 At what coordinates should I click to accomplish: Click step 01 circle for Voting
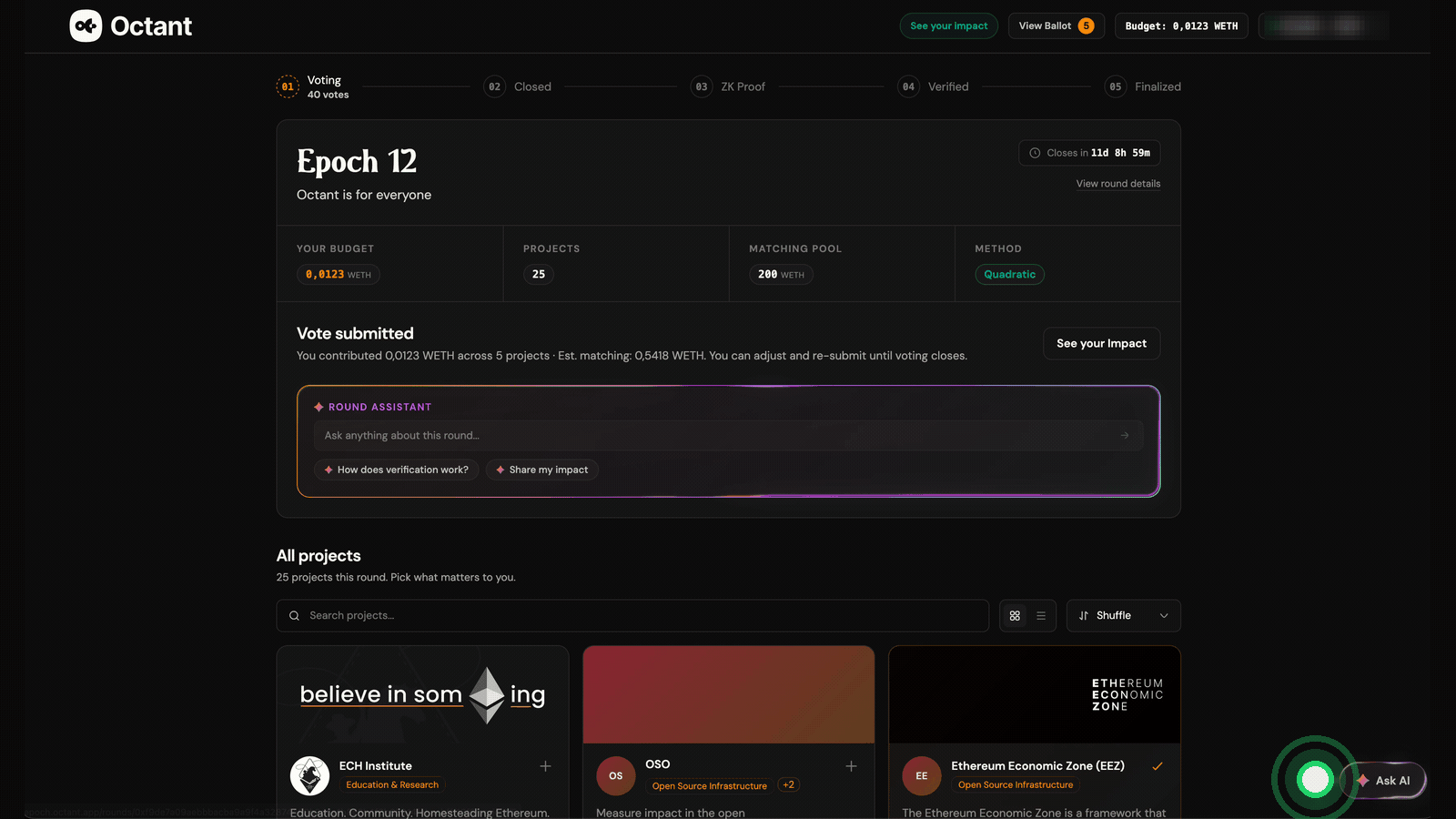[x=288, y=86]
